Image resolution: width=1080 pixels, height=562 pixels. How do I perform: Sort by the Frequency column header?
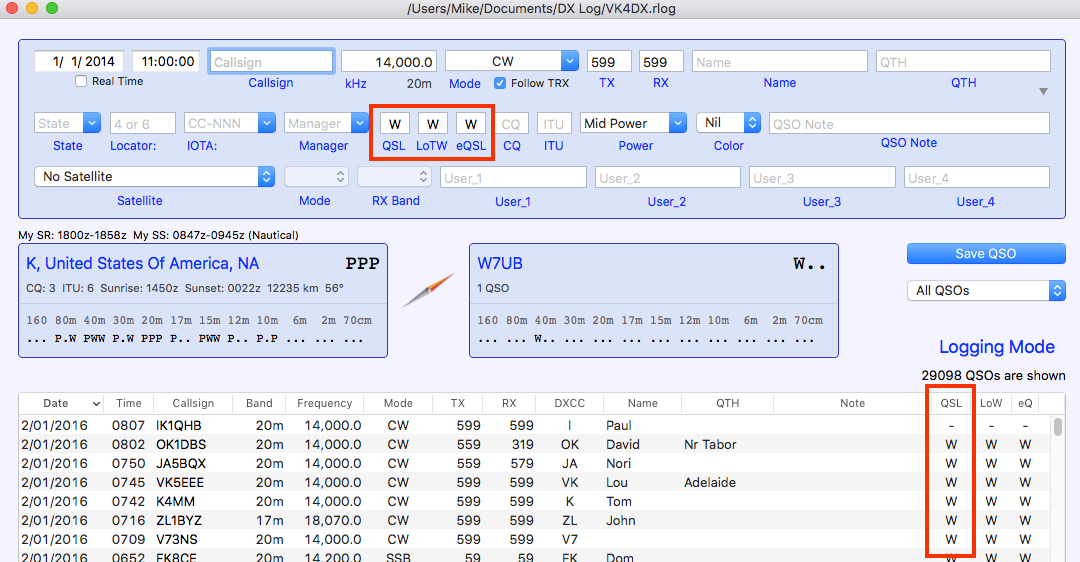324,404
